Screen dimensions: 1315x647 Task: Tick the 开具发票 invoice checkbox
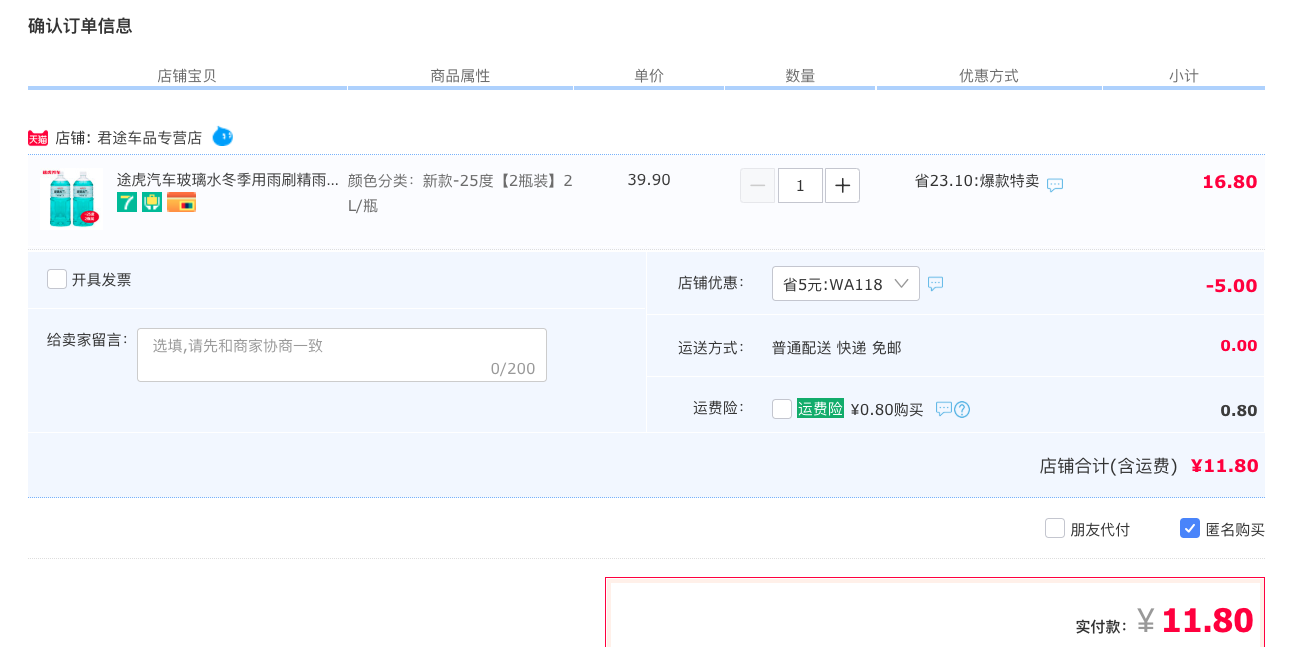point(57,279)
